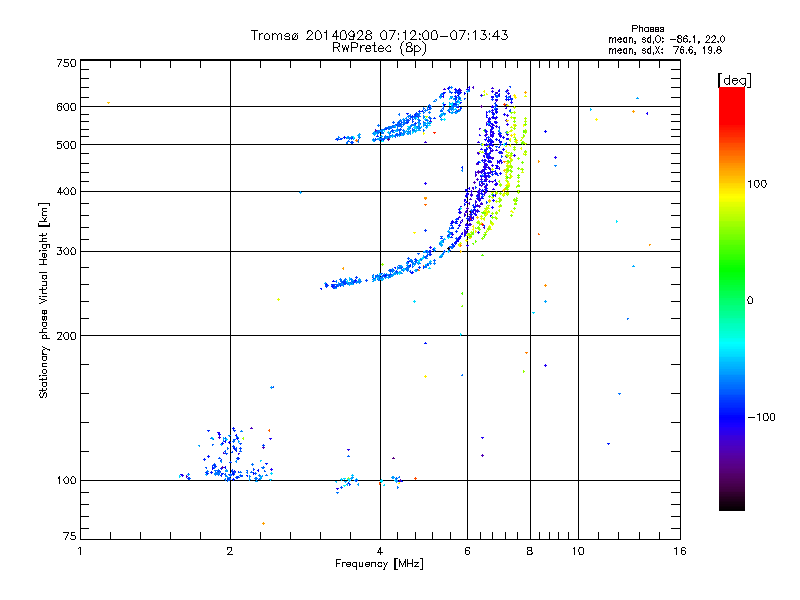800x600 pixels.
Task: Click the 'Frequency [MHz]' axis label
Action: (x=379, y=564)
